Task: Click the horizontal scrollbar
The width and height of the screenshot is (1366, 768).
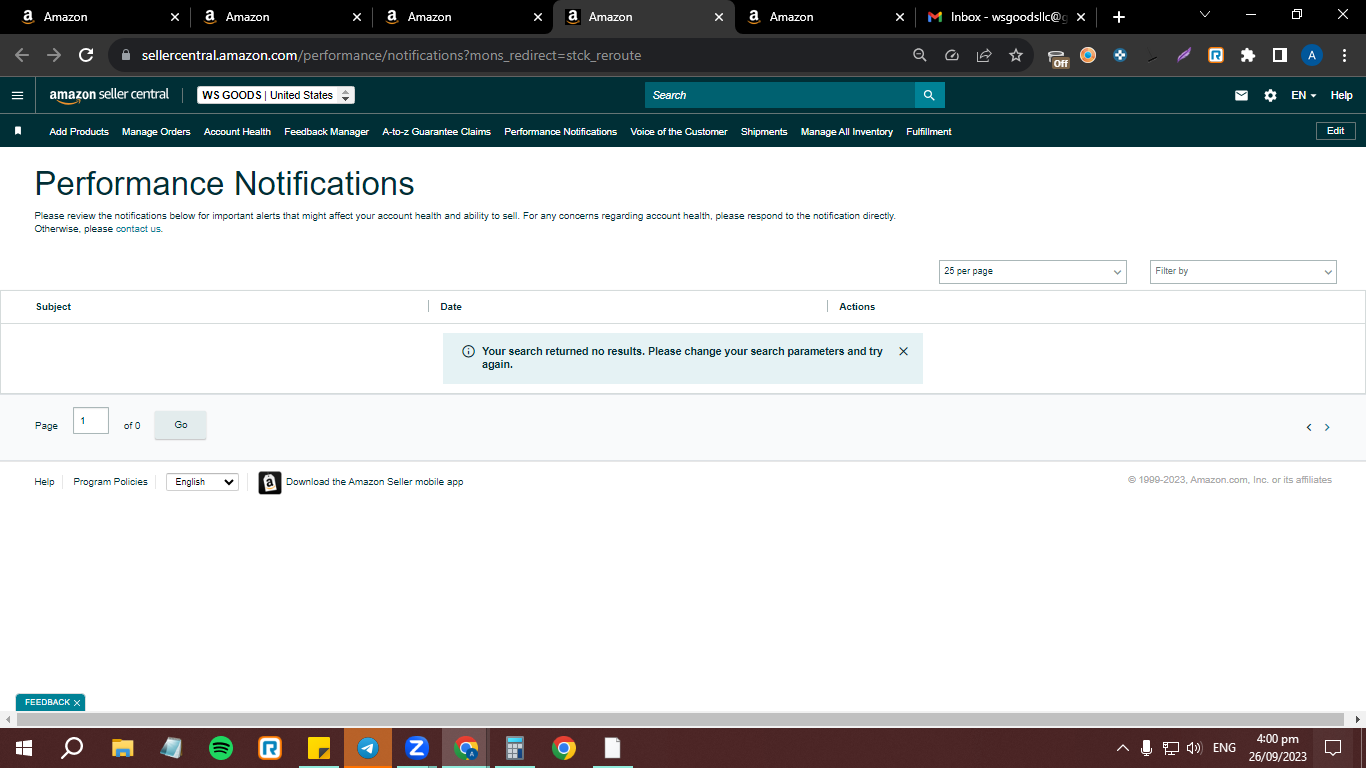Action: coord(680,719)
